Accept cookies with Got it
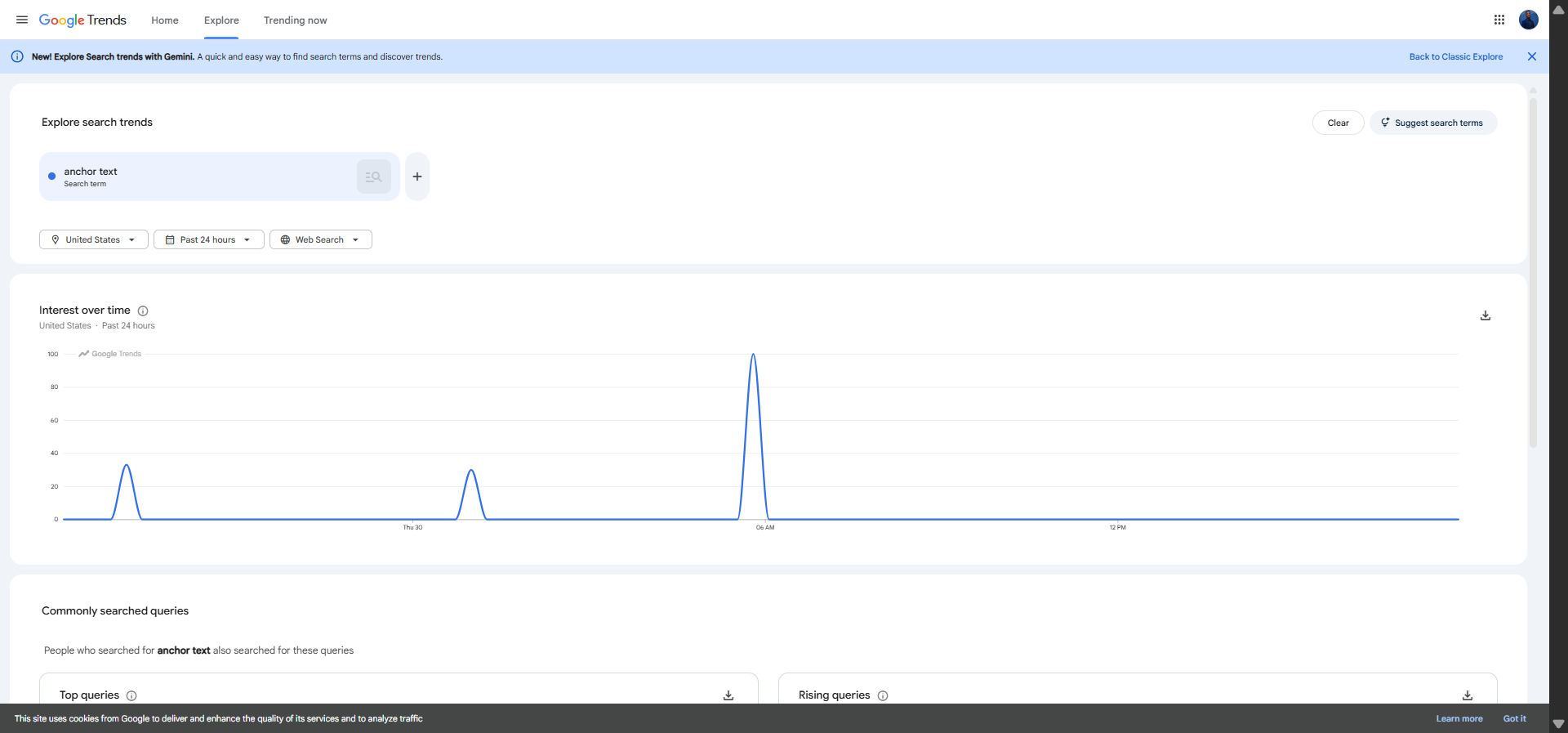This screenshot has height=733, width=1568. click(x=1514, y=718)
